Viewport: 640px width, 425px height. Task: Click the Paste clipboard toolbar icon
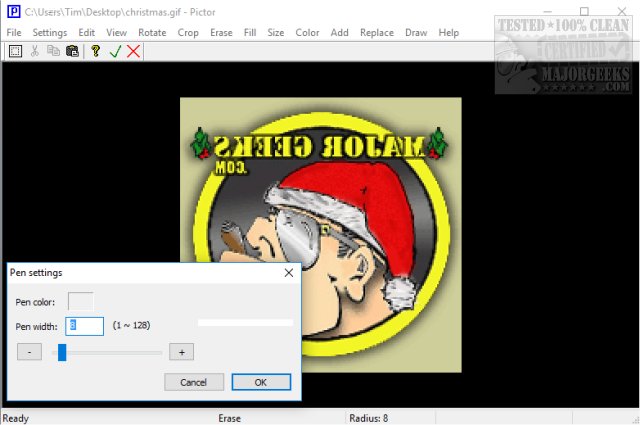click(x=72, y=51)
